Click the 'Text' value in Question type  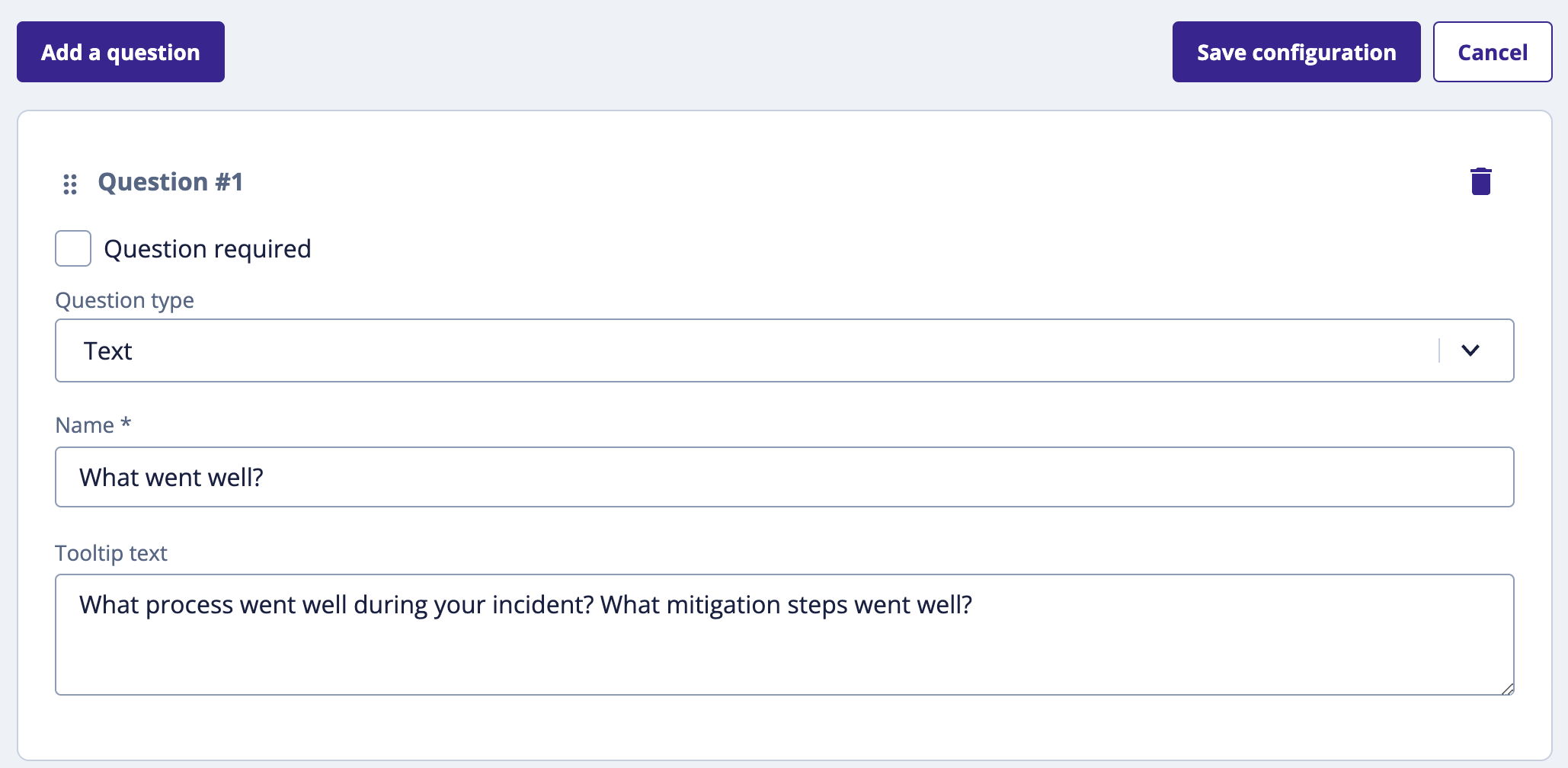click(x=107, y=351)
